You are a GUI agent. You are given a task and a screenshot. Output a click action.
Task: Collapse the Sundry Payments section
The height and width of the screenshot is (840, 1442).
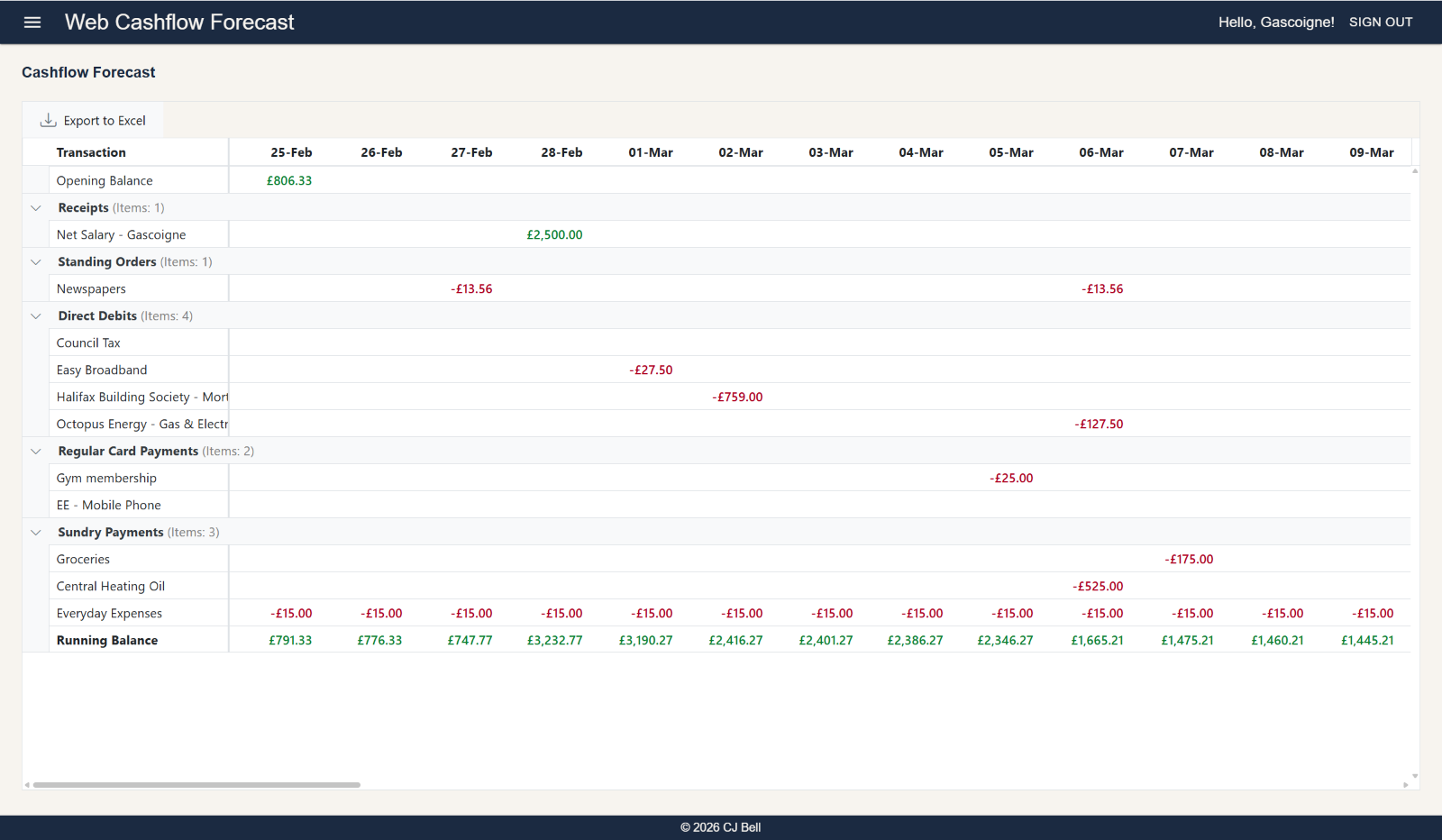(x=35, y=532)
